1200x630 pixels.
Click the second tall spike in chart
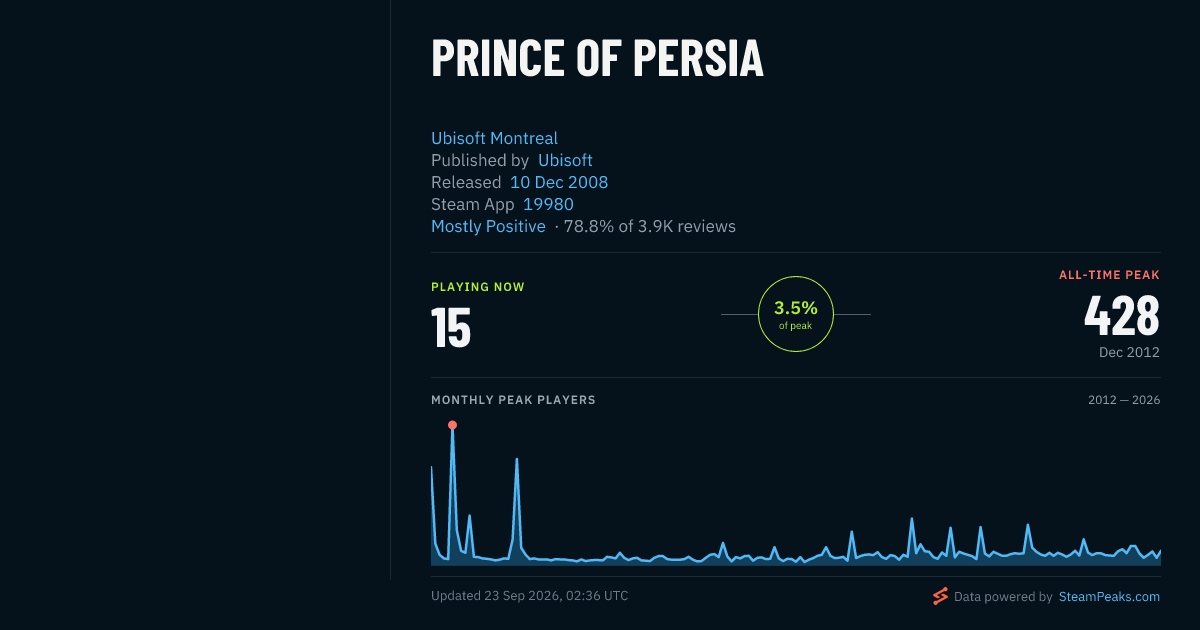click(516, 459)
